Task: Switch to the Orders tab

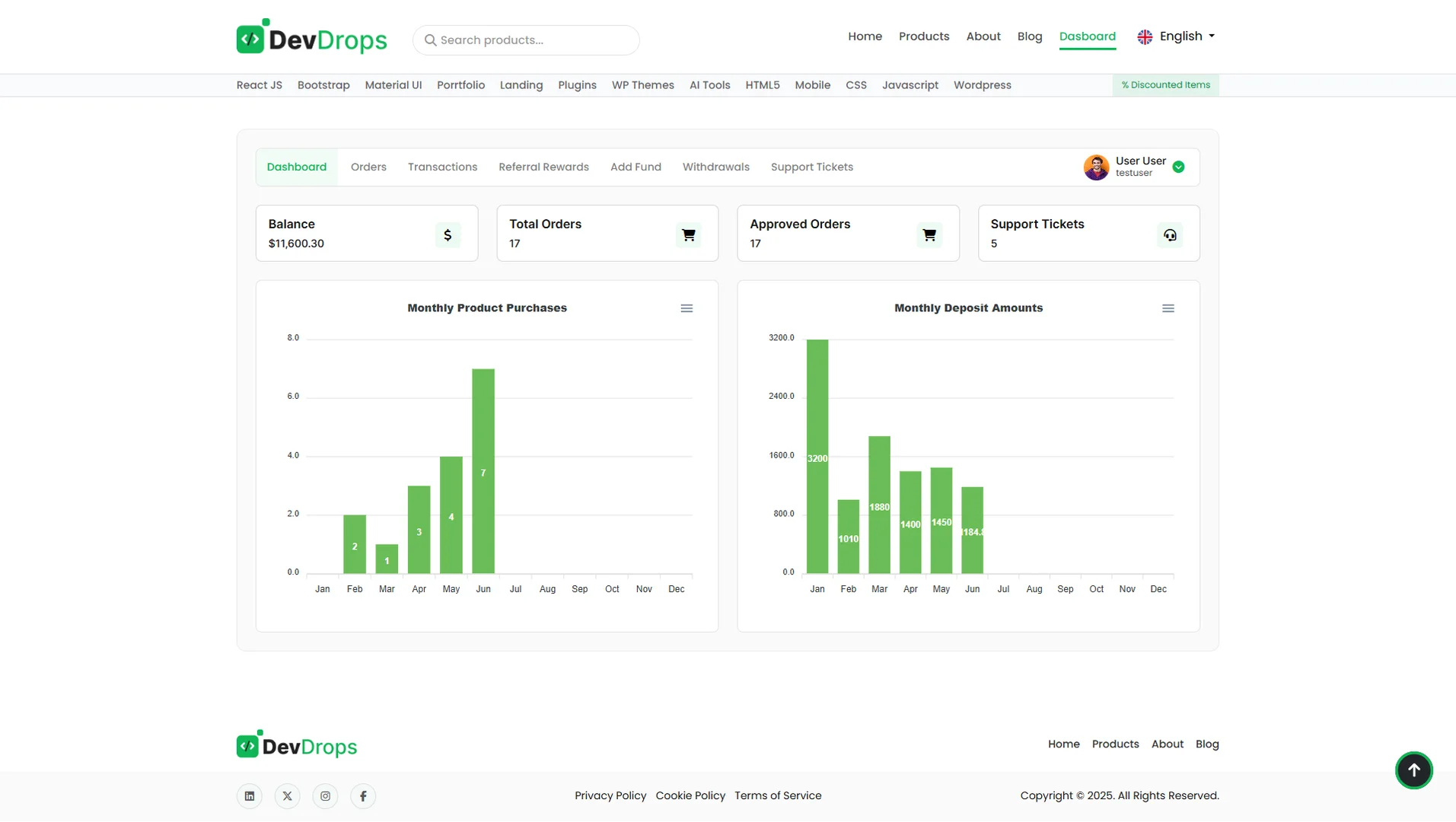Action: pyautogui.click(x=368, y=167)
